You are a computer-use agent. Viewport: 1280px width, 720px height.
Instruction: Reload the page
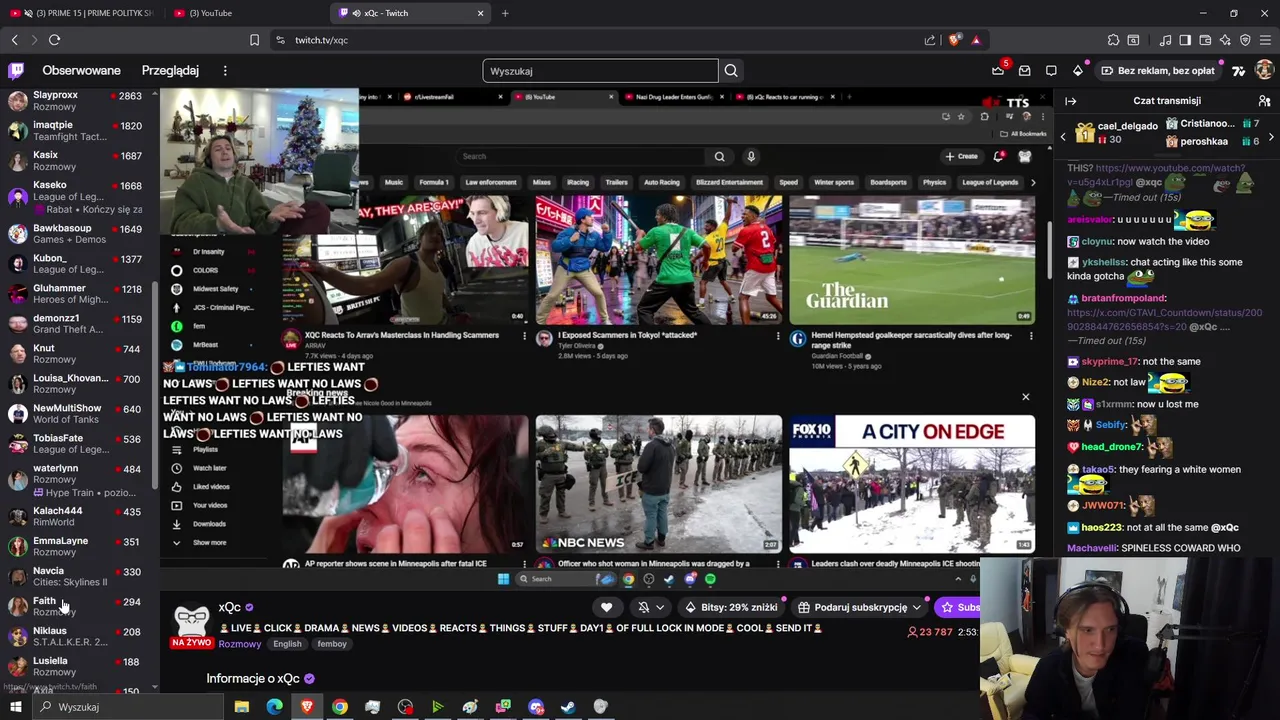[54, 40]
